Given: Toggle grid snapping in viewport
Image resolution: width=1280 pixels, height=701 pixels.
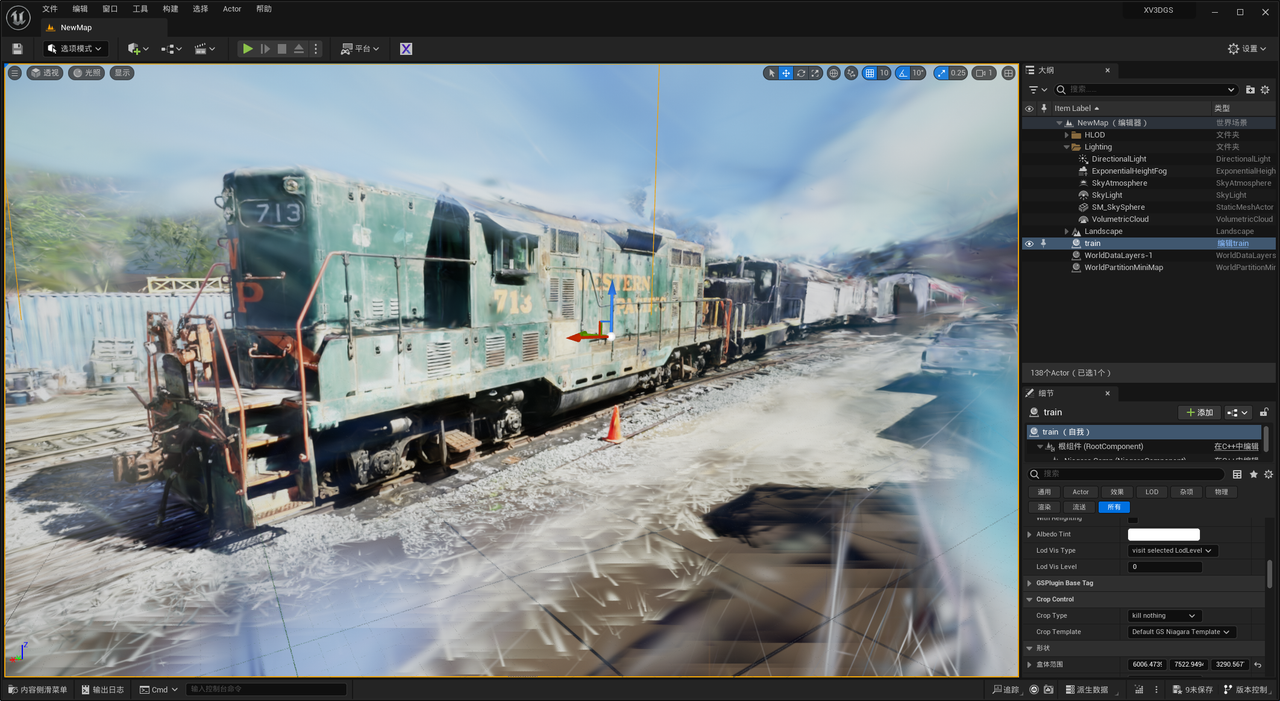Looking at the screenshot, I should 870,73.
